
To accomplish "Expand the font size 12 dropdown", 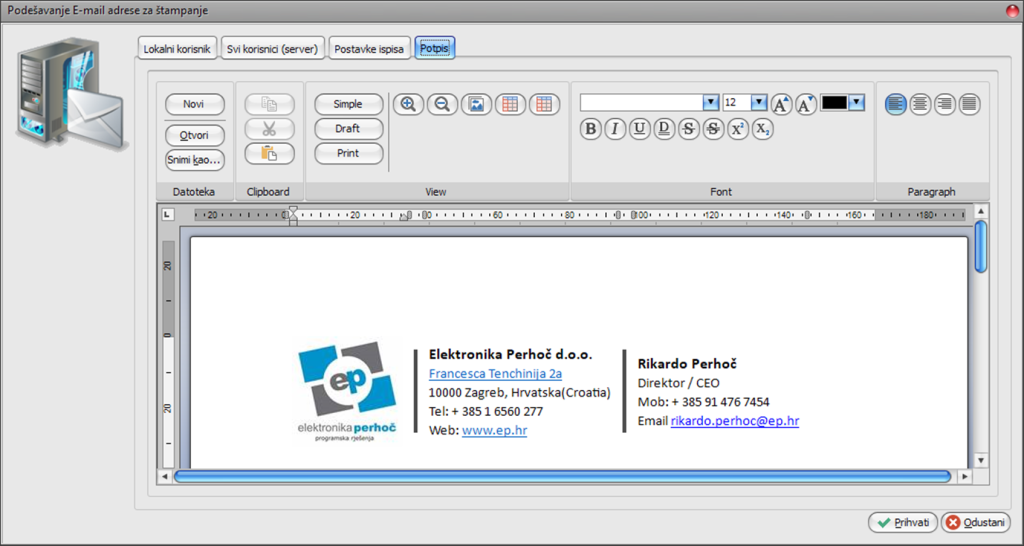I will pos(758,103).
